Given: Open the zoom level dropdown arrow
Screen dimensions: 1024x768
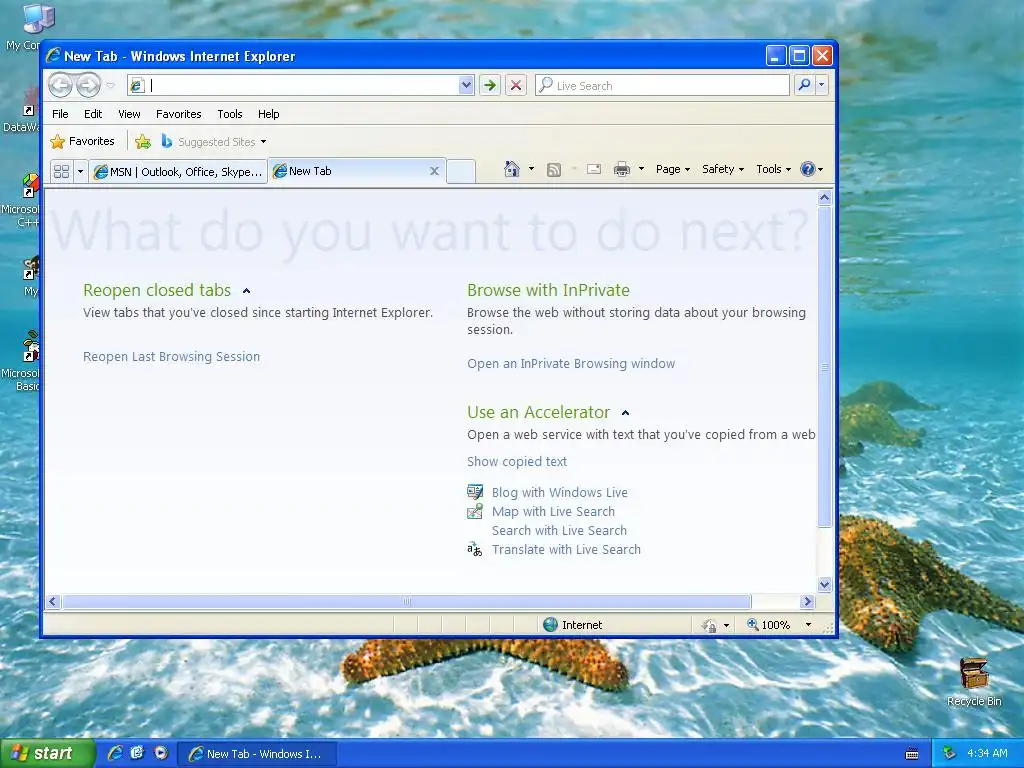Looking at the screenshot, I should click(808, 625).
